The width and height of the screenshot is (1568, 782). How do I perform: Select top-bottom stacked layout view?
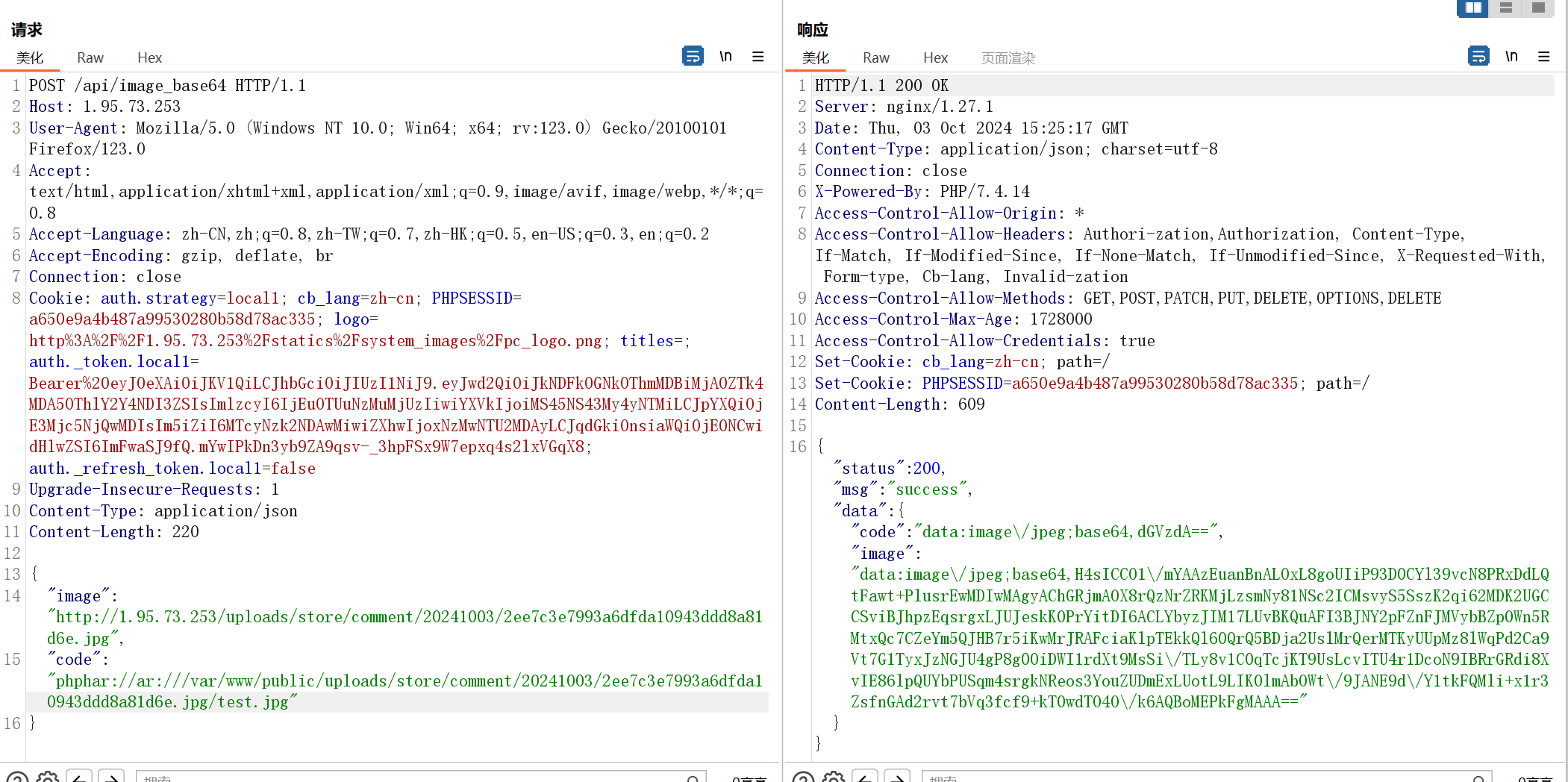click(x=1505, y=7)
